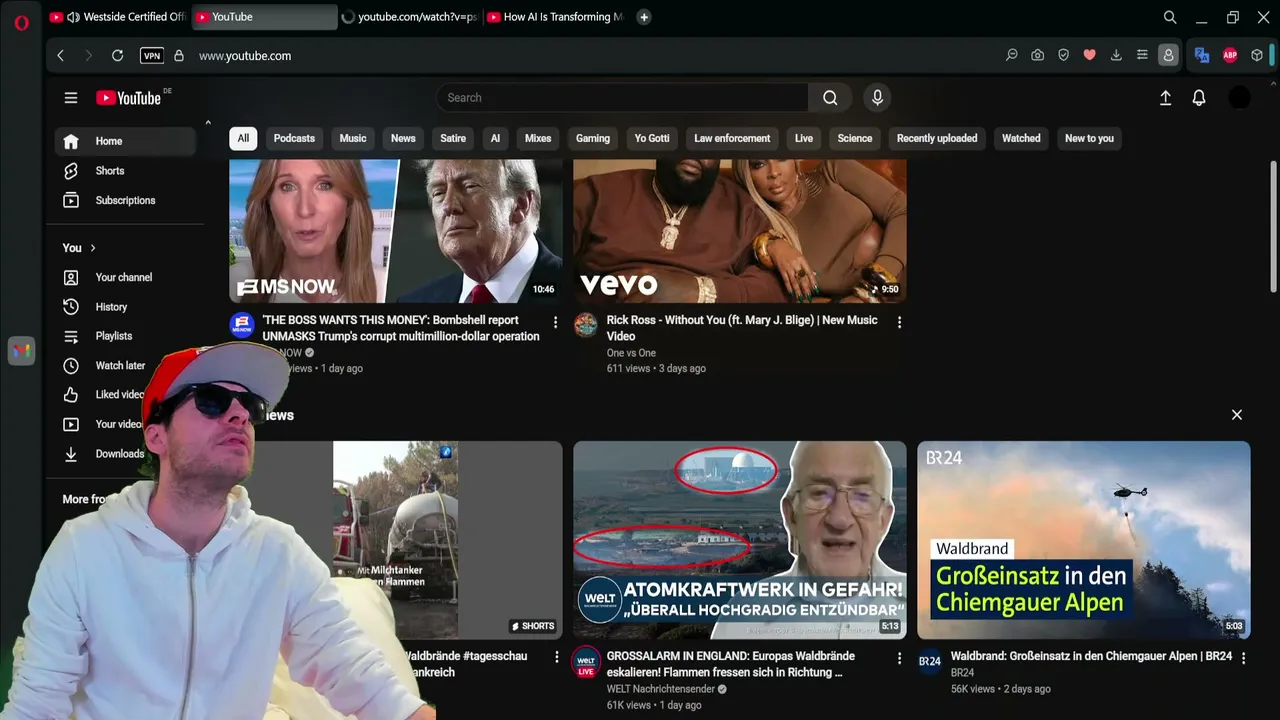Open Playlists in sidebar
The width and height of the screenshot is (1280, 720).
125,336
